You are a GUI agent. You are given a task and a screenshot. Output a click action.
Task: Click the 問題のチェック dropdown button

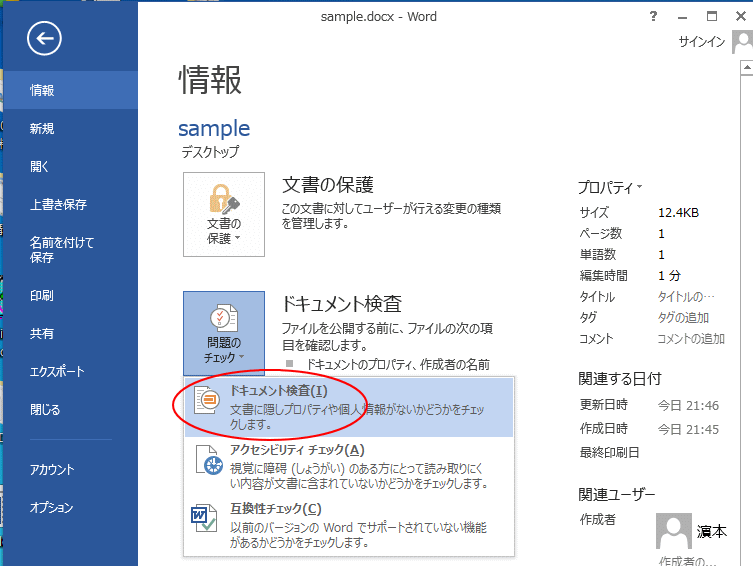(224, 333)
